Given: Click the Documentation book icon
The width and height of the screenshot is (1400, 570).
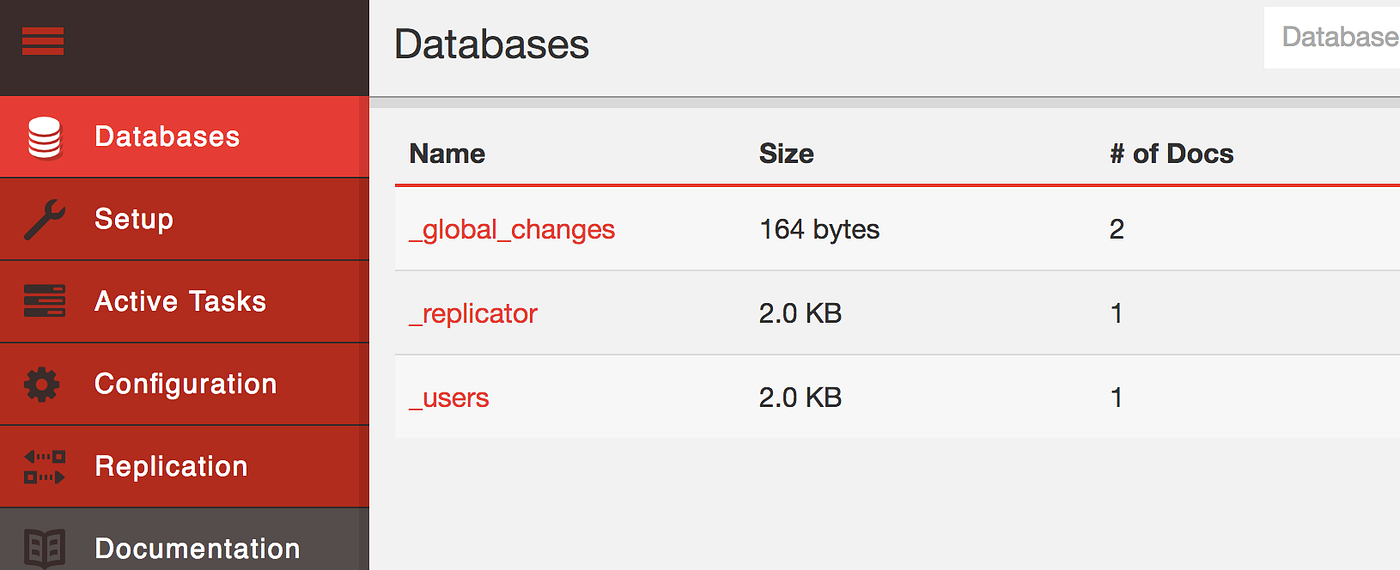Looking at the screenshot, I should (44, 547).
